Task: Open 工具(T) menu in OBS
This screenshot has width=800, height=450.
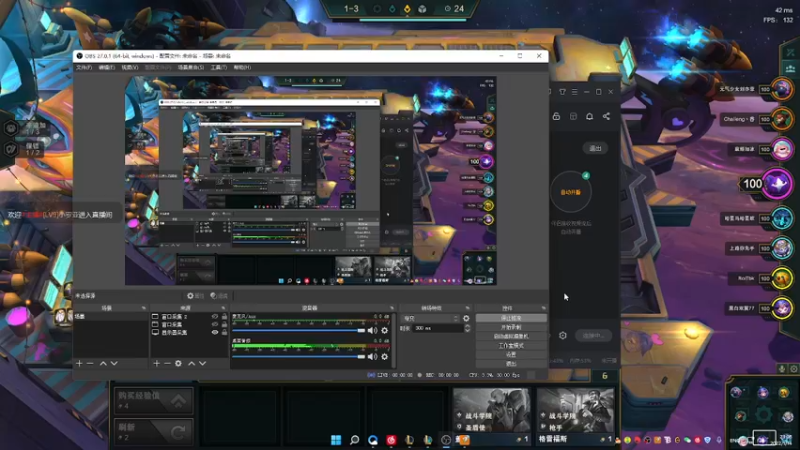Action: pos(219,67)
